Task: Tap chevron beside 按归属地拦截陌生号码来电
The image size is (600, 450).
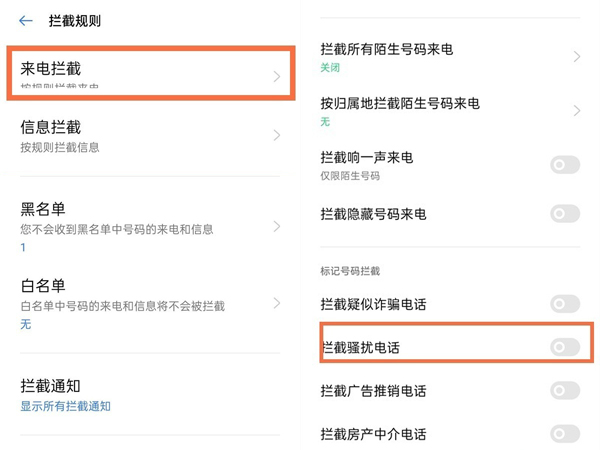Action: click(577, 111)
